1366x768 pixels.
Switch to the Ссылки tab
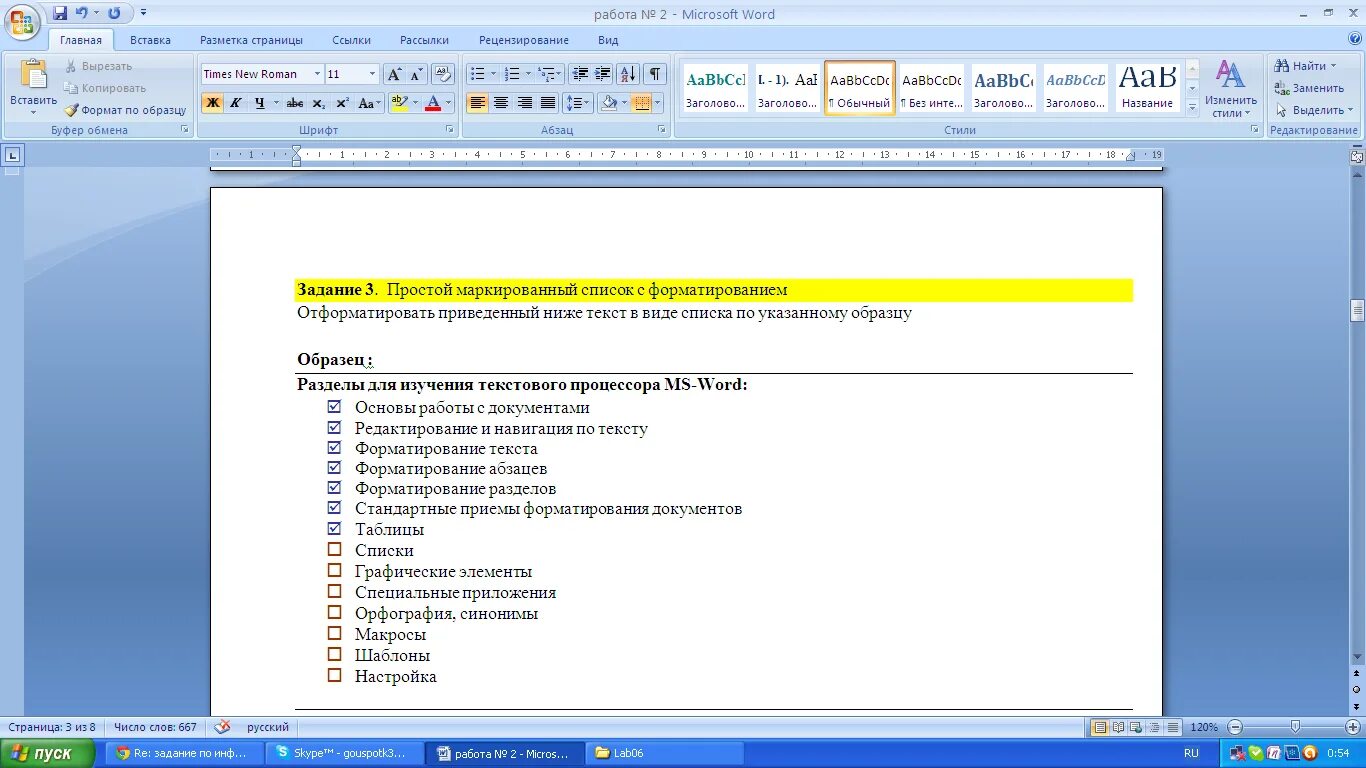(352, 40)
